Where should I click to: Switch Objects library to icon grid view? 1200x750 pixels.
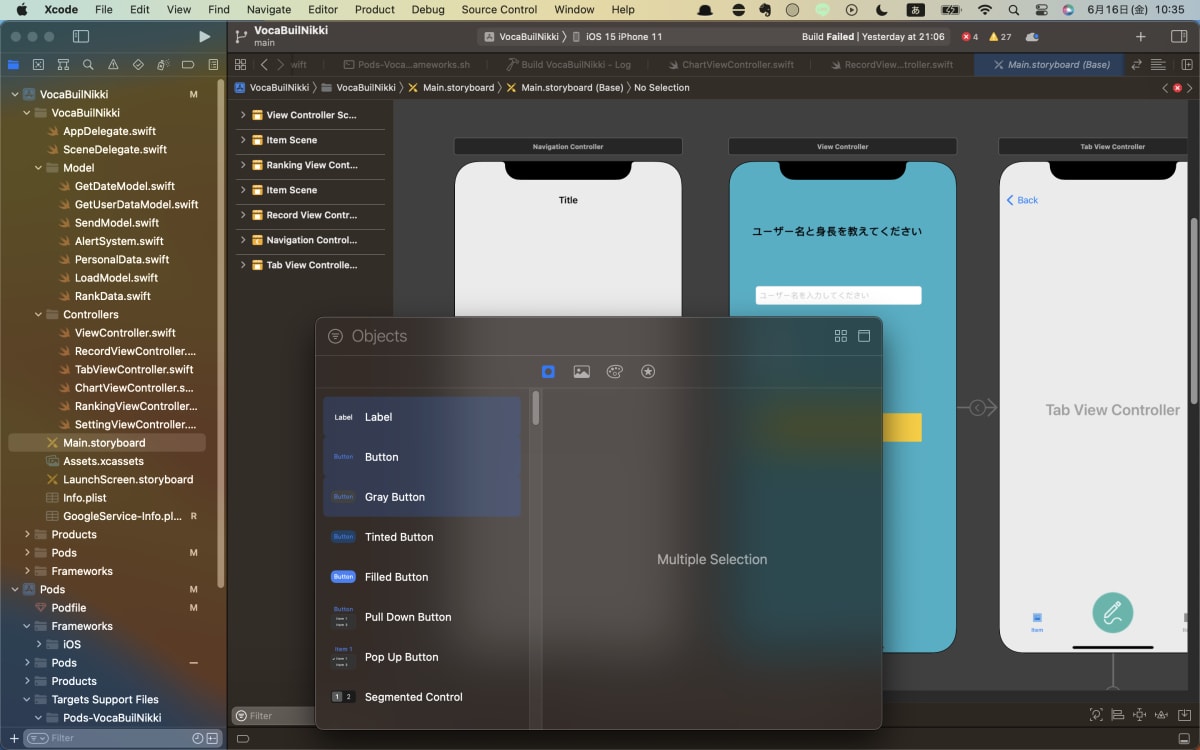click(x=841, y=336)
